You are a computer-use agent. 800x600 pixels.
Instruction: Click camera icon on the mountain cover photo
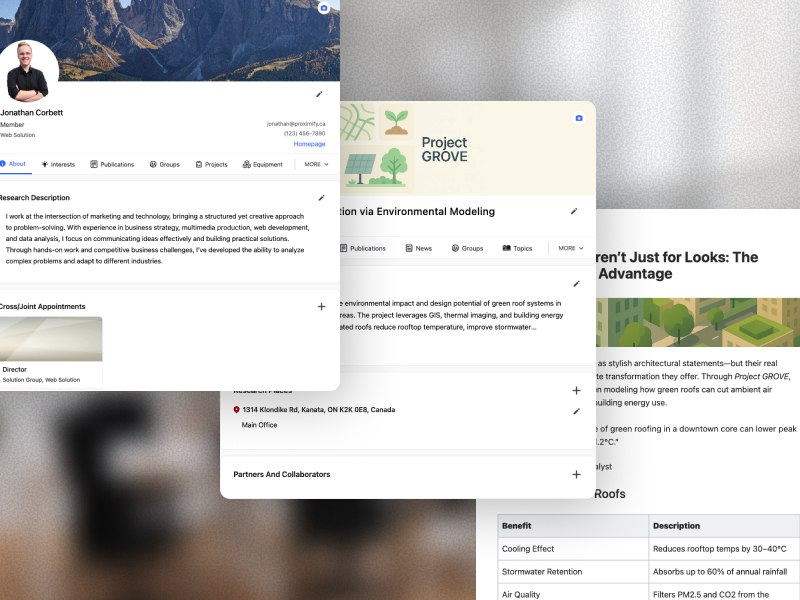[x=323, y=8]
